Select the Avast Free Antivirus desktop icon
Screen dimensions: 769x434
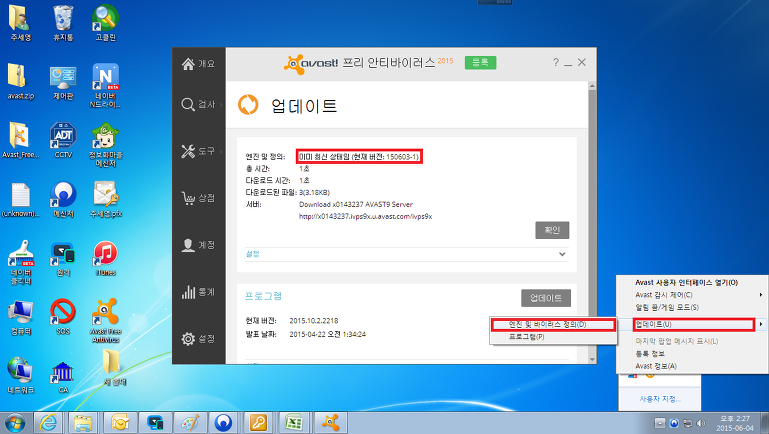pyautogui.click(x=105, y=321)
